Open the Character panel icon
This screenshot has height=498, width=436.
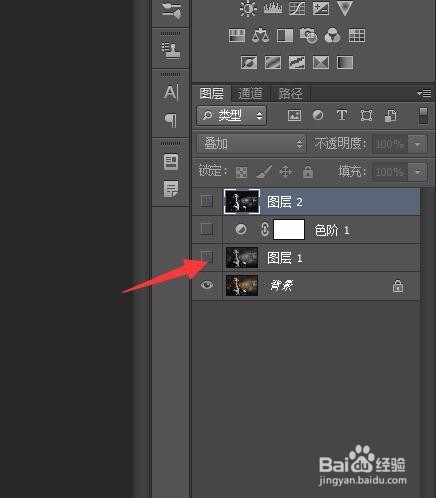171,92
